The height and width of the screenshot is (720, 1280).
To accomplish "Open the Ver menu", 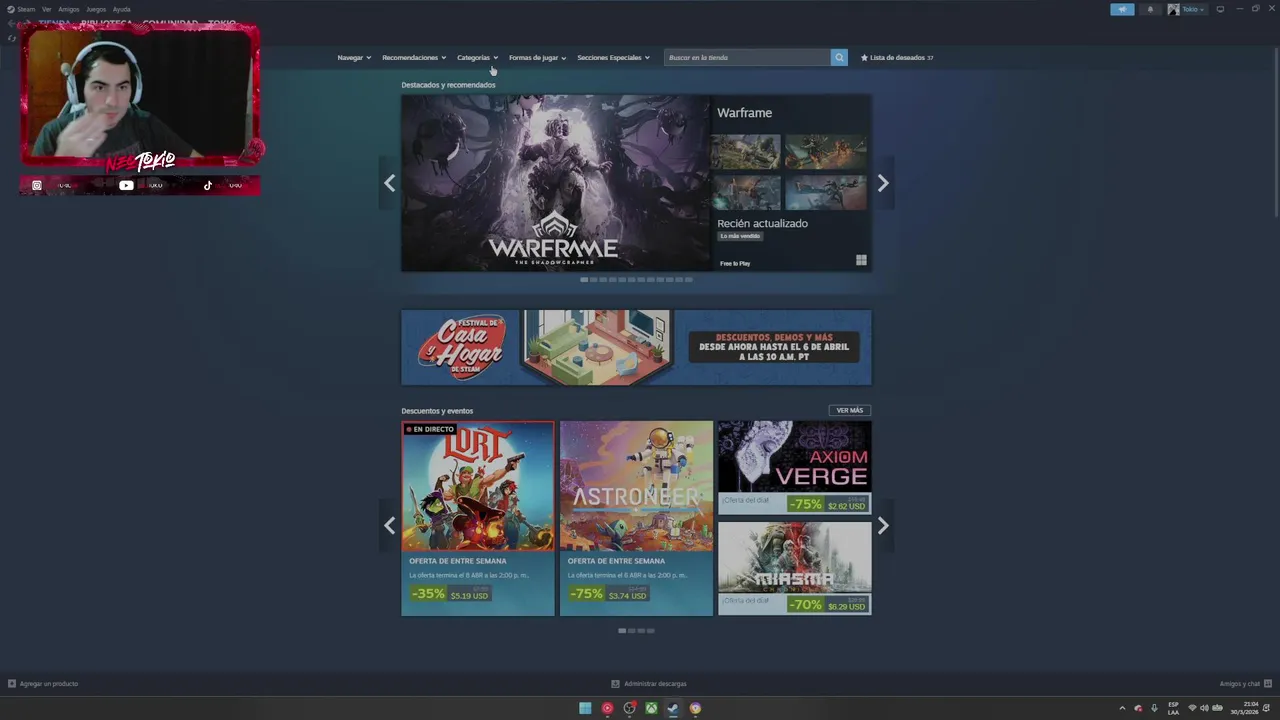I will click(x=46, y=9).
